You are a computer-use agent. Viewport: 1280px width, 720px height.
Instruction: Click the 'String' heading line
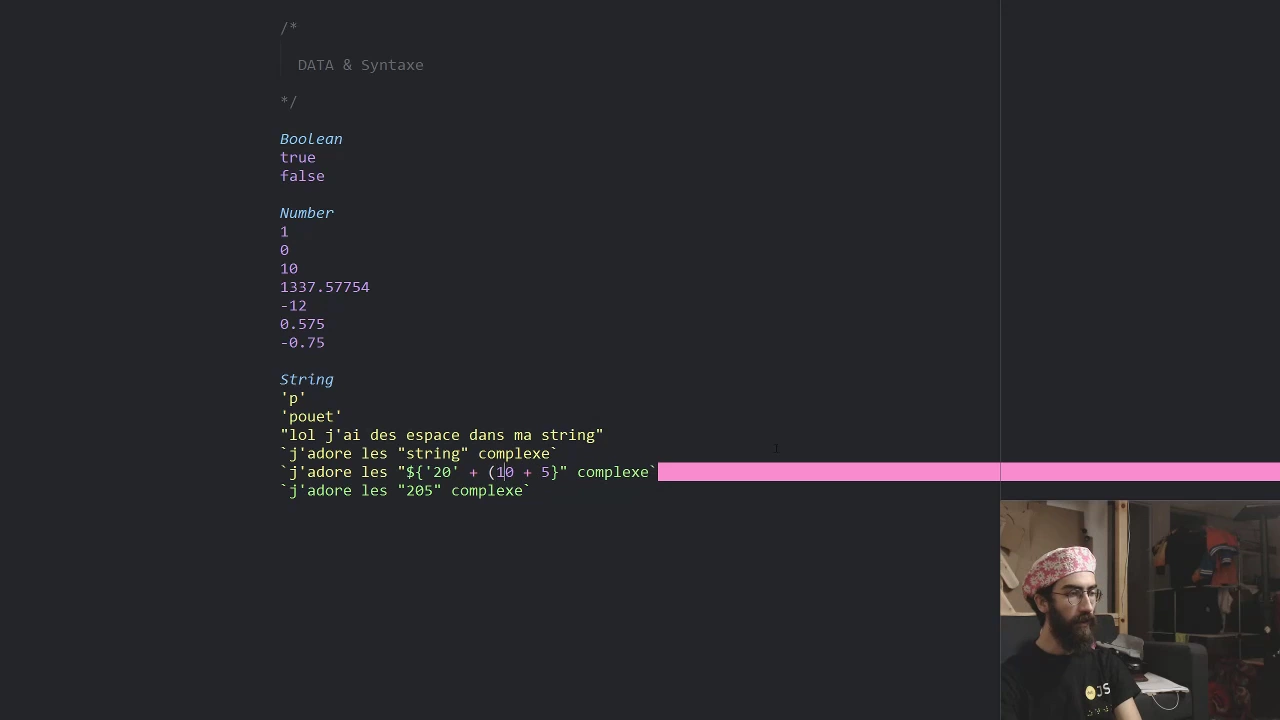click(x=307, y=380)
